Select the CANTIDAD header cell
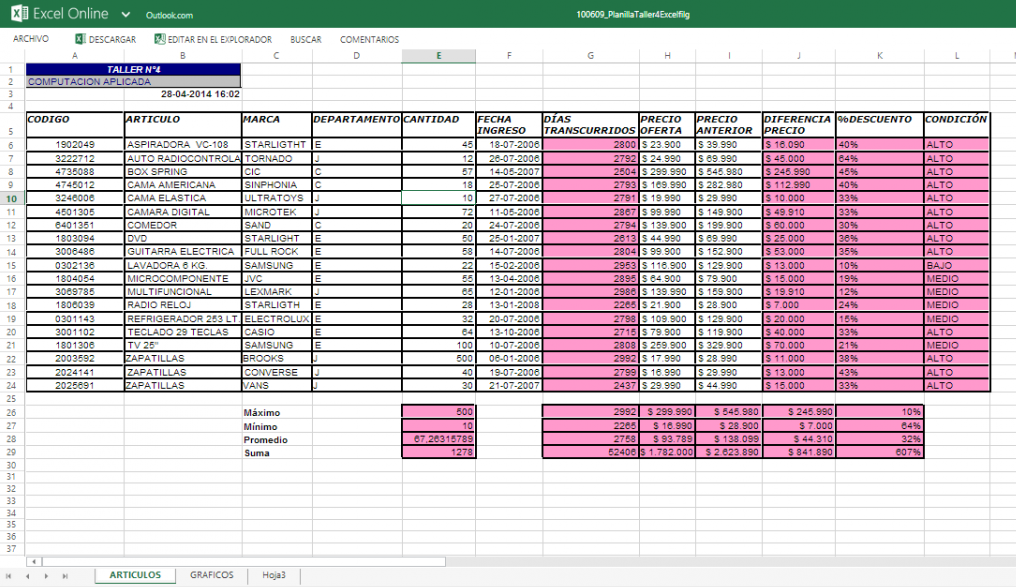This screenshot has width=1016, height=587. [x=439, y=125]
